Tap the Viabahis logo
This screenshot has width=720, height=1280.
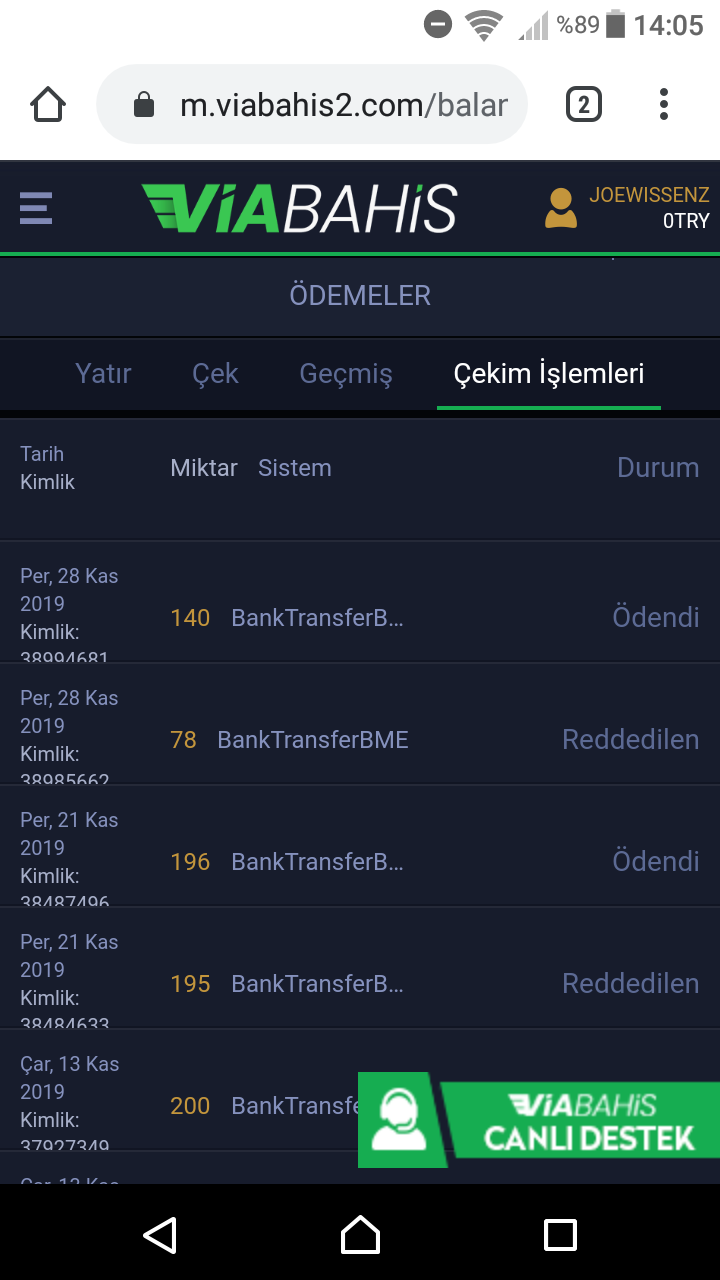point(299,208)
